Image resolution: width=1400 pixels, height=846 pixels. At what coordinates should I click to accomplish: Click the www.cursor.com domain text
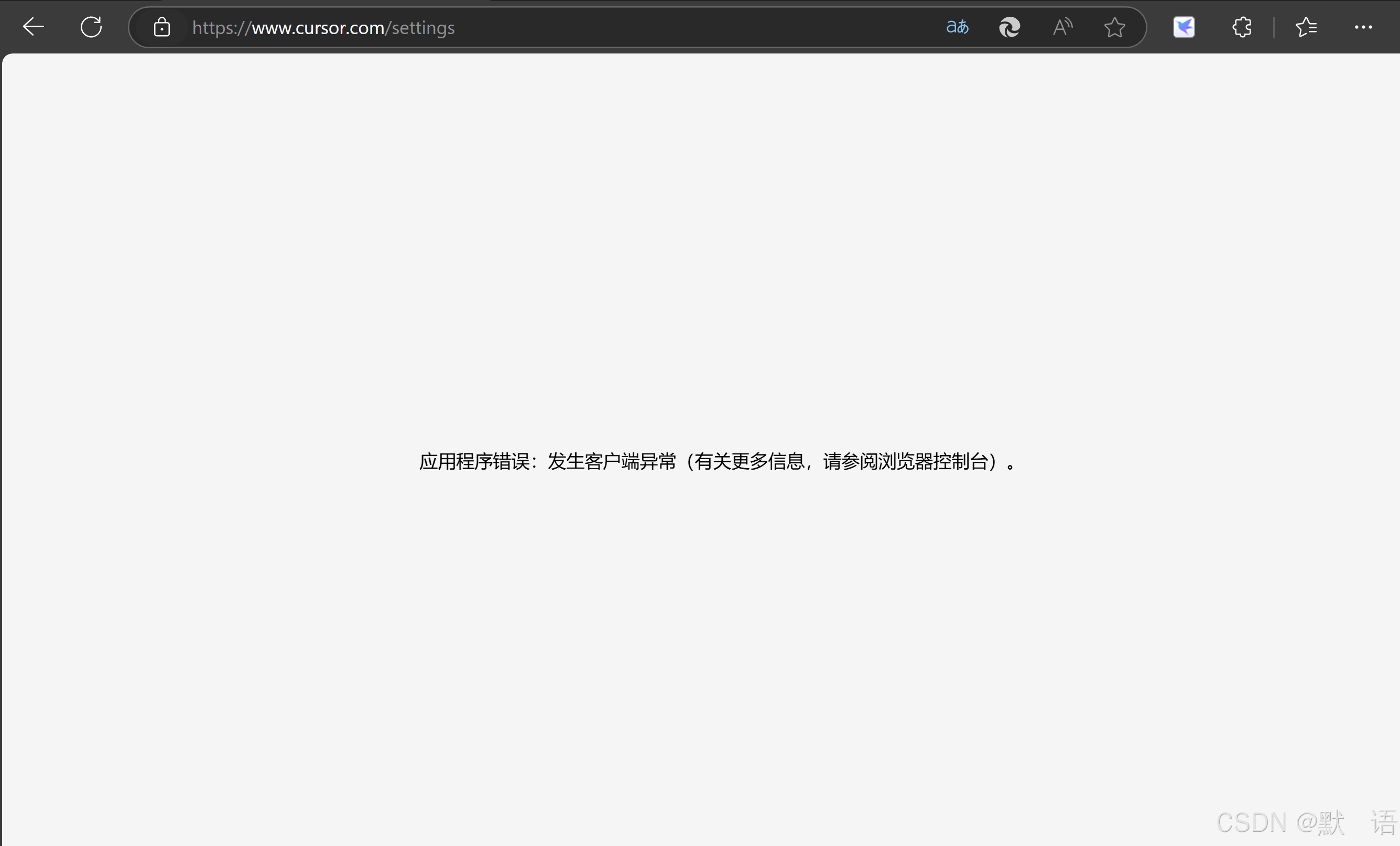point(318,28)
